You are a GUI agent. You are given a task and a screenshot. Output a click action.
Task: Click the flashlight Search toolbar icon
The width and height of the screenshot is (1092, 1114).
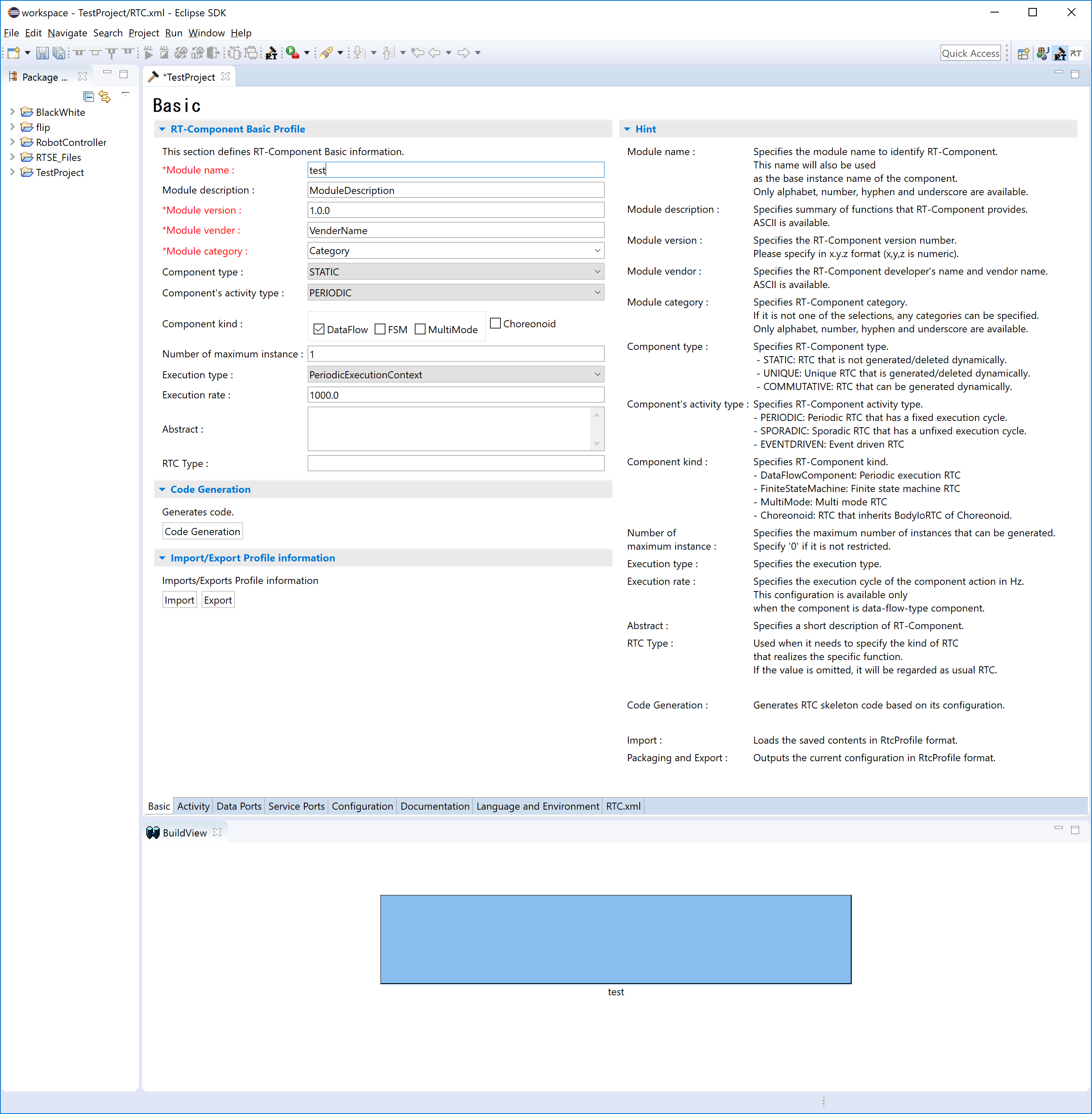click(327, 54)
